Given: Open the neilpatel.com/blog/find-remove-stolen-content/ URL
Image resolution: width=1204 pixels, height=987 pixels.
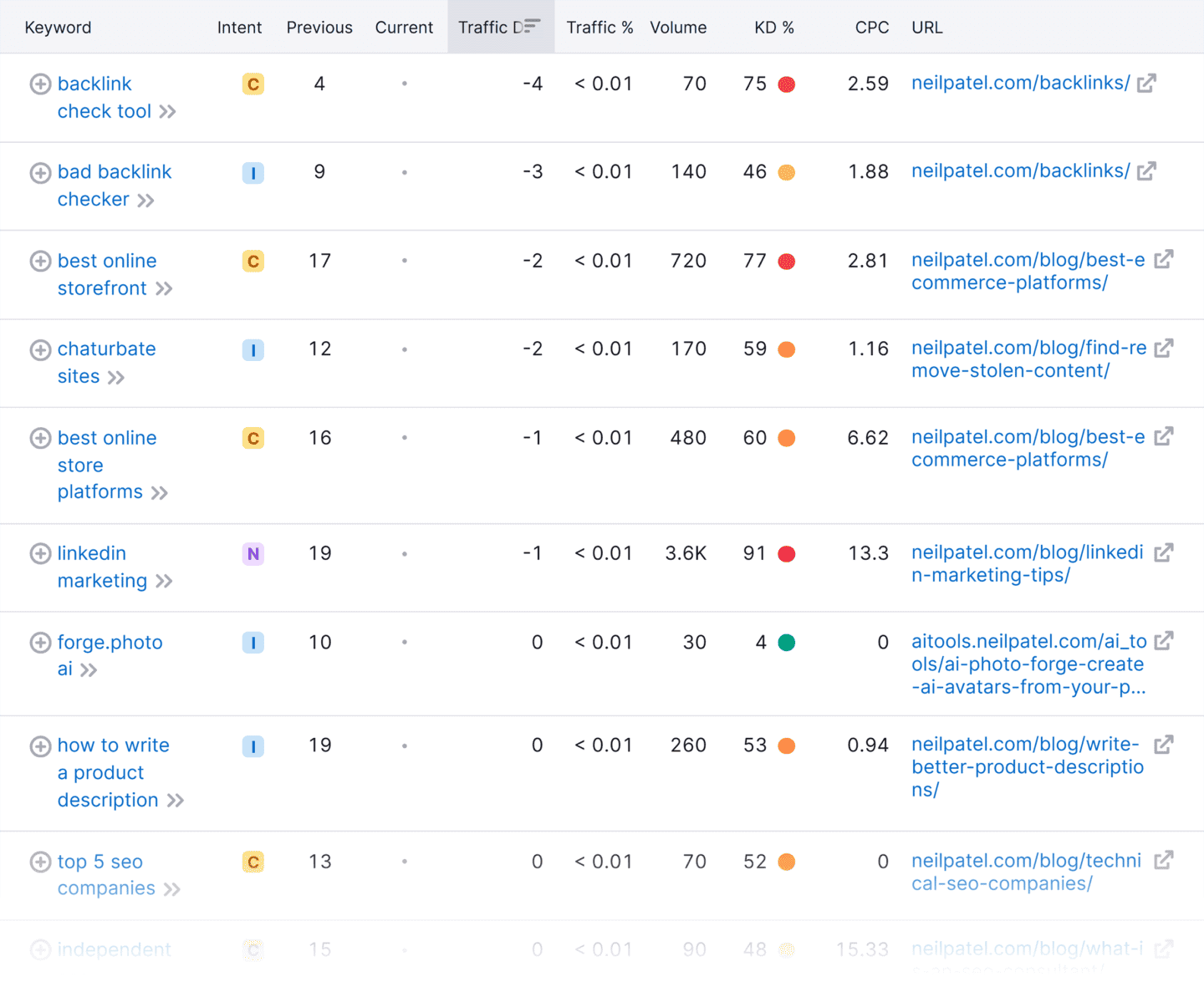Looking at the screenshot, I should (1029, 359).
